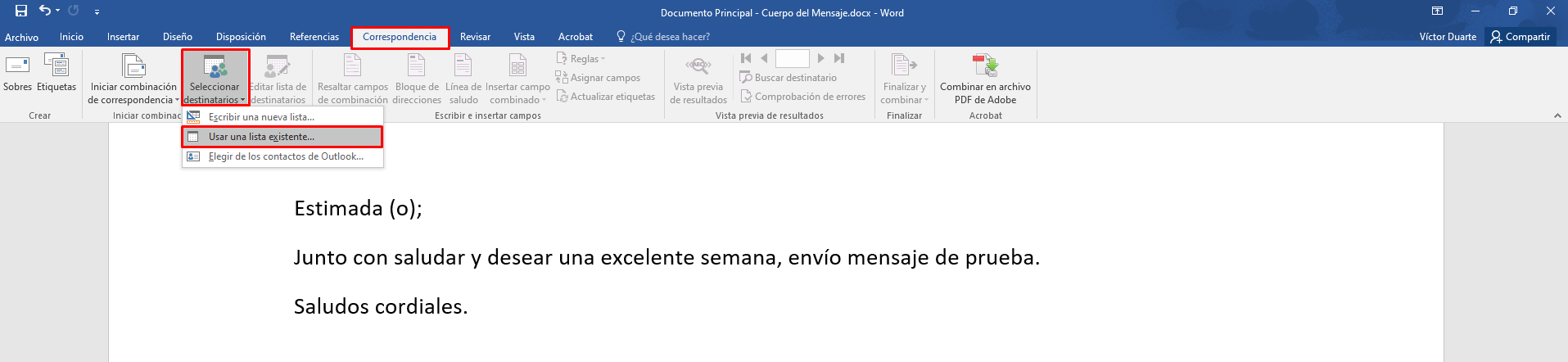This screenshot has width=1568, height=362.
Task: Choose Usar una lista existente option
Action: click(x=282, y=137)
